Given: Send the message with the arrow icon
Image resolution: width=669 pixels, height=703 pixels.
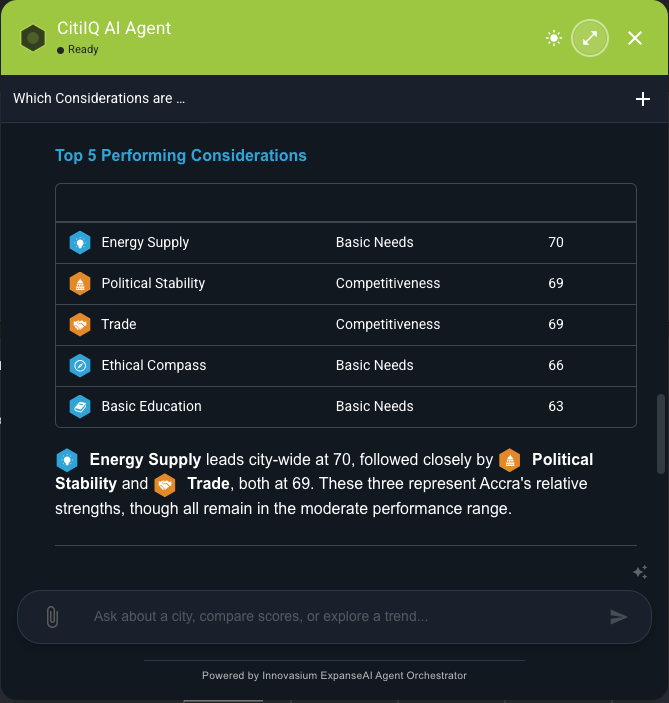Looking at the screenshot, I should [x=618, y=617].
